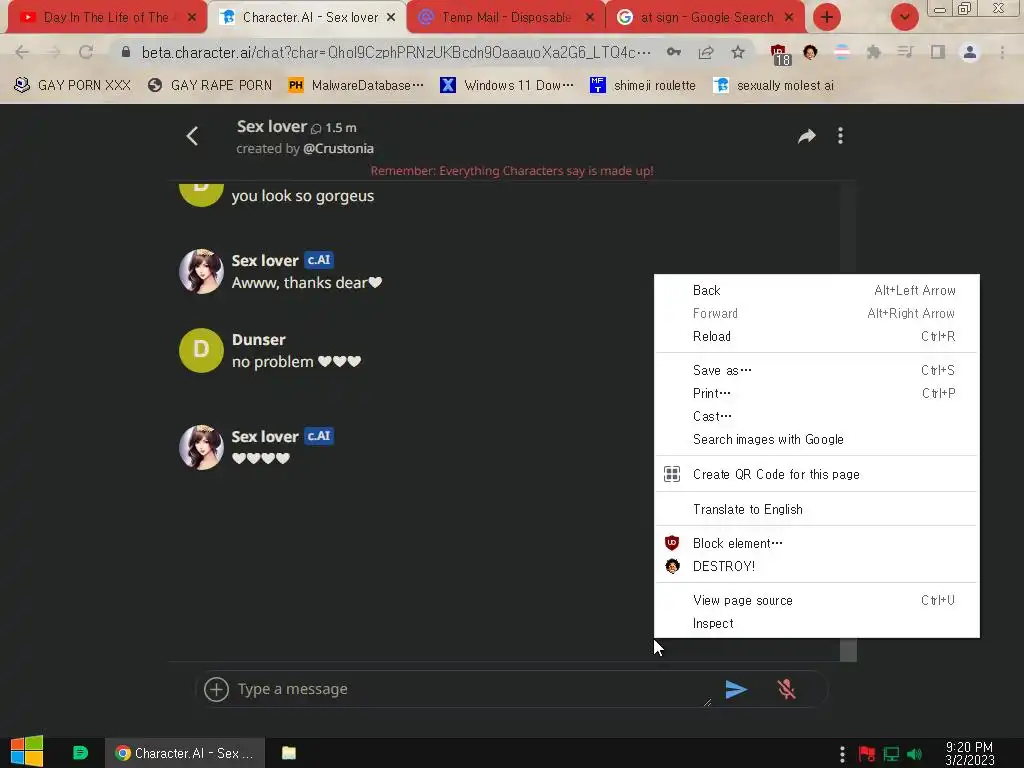This screenshot has height=768, width=1024.
Task: Click the address bar URL field
Action: click(396, 52)
